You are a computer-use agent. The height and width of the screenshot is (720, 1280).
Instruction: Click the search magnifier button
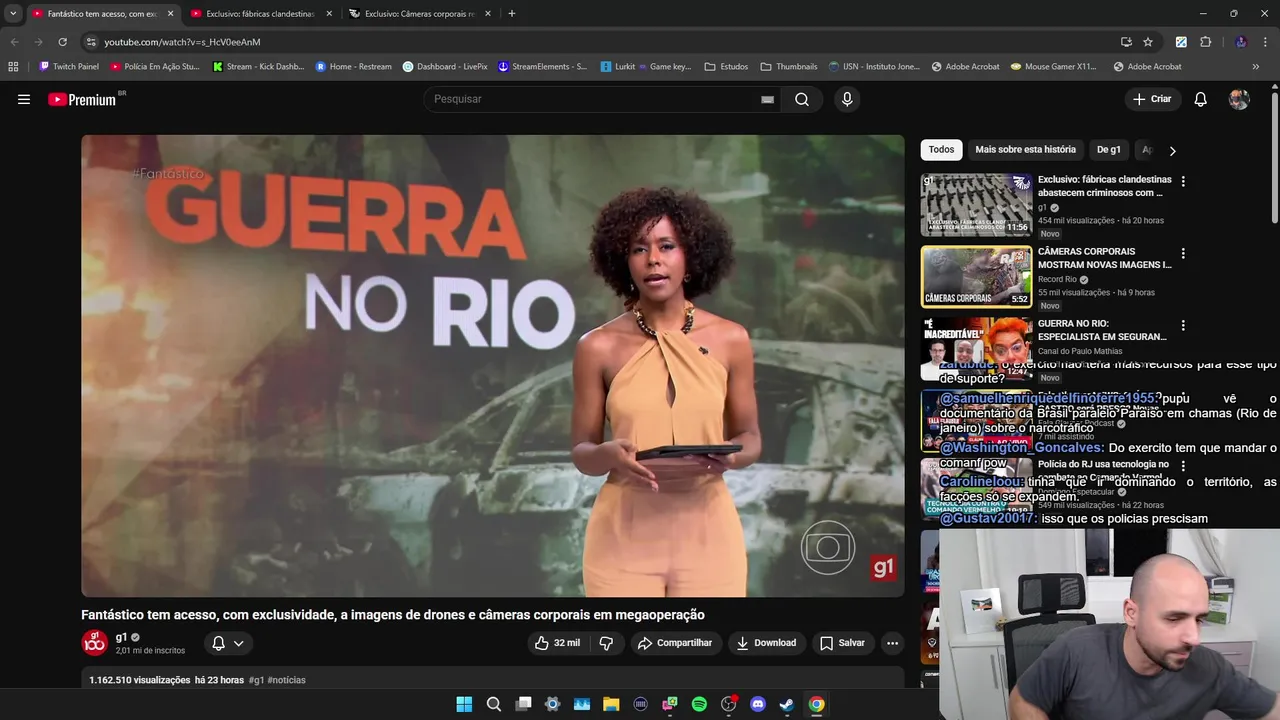tap(802, 99)
